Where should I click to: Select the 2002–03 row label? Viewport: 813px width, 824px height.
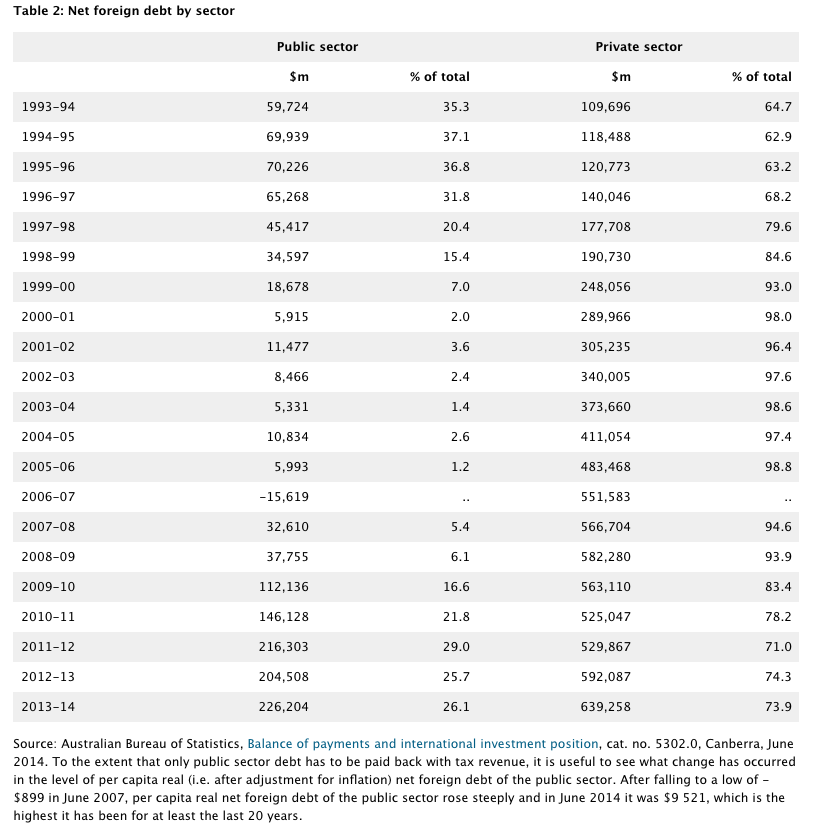48,377
